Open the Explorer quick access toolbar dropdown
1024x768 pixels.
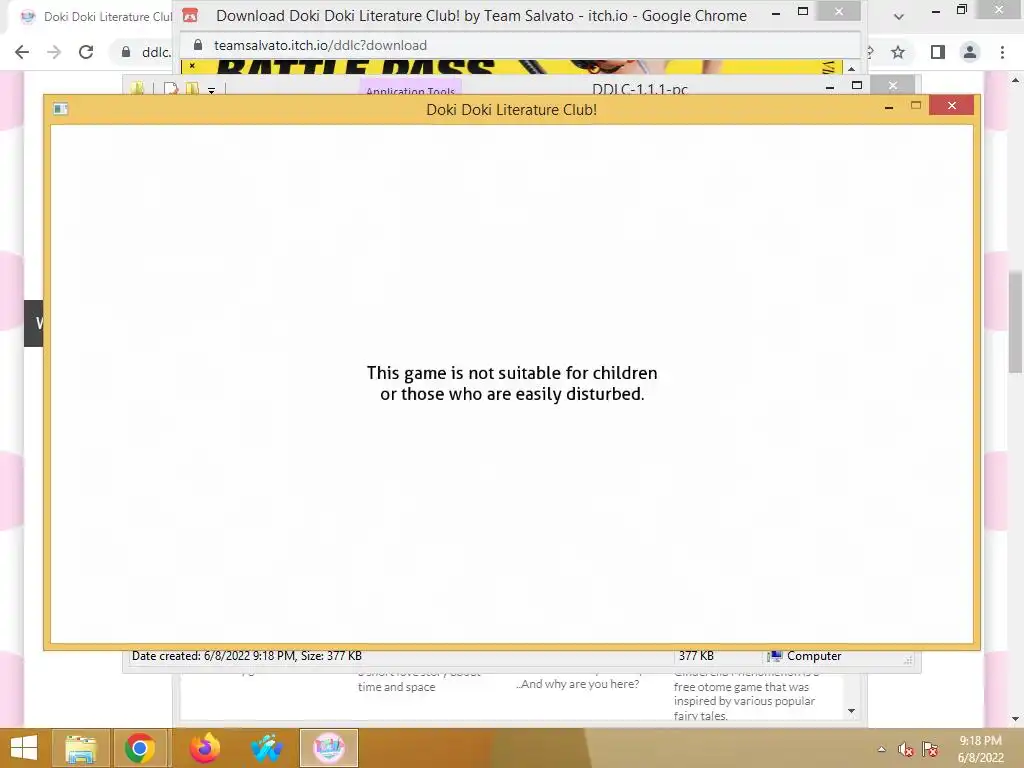(212, 90)
